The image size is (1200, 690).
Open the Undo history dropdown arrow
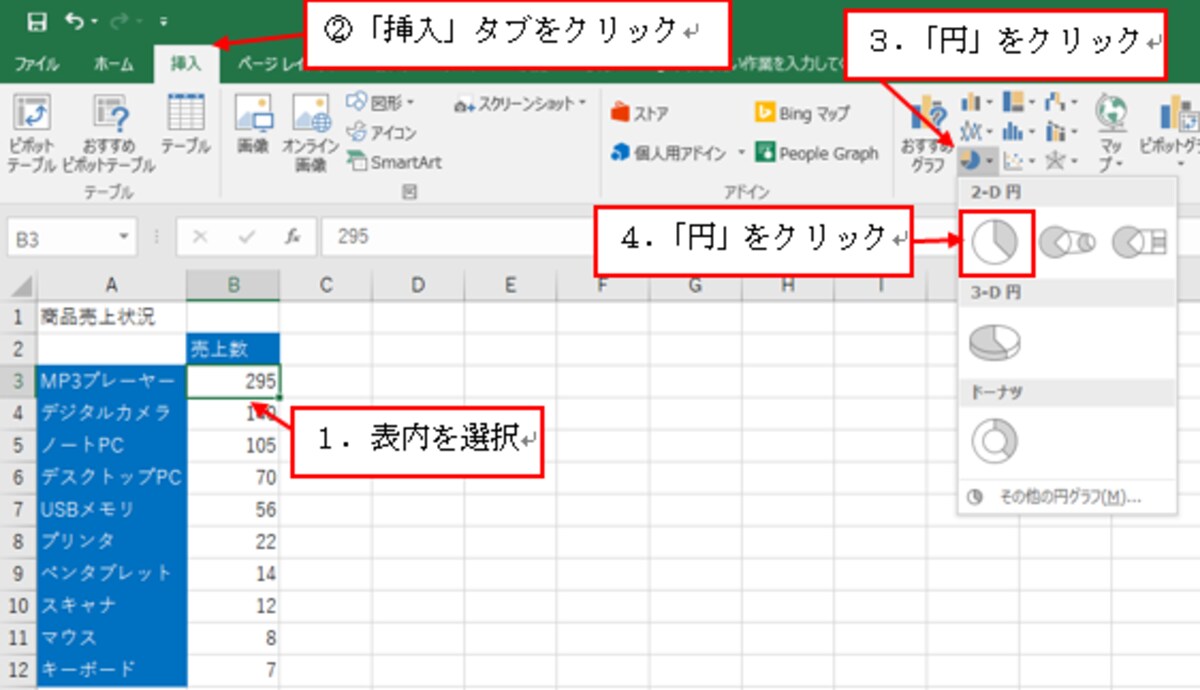[94, 21]
